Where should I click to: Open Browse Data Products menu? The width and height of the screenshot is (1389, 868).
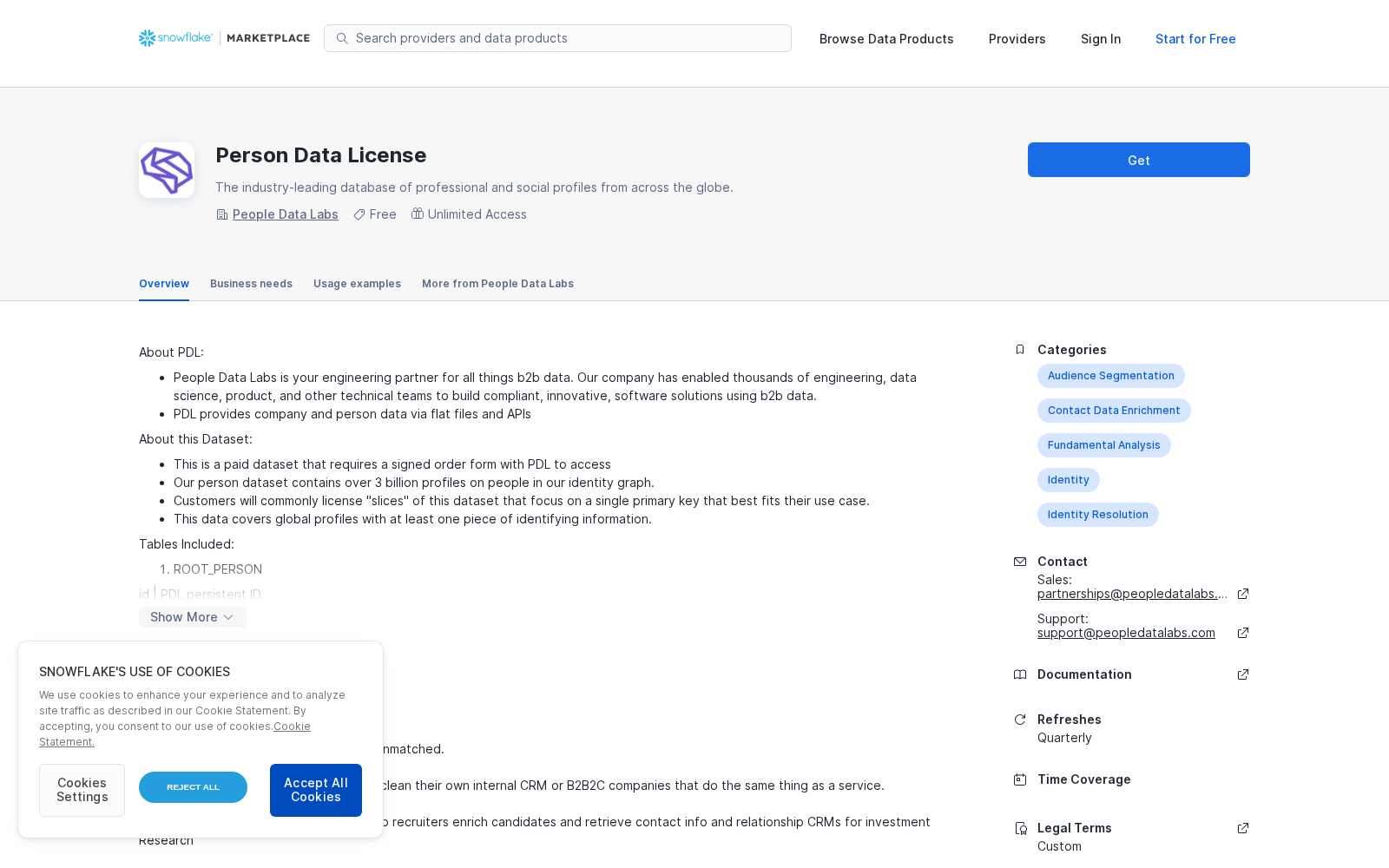click(886, 39)
